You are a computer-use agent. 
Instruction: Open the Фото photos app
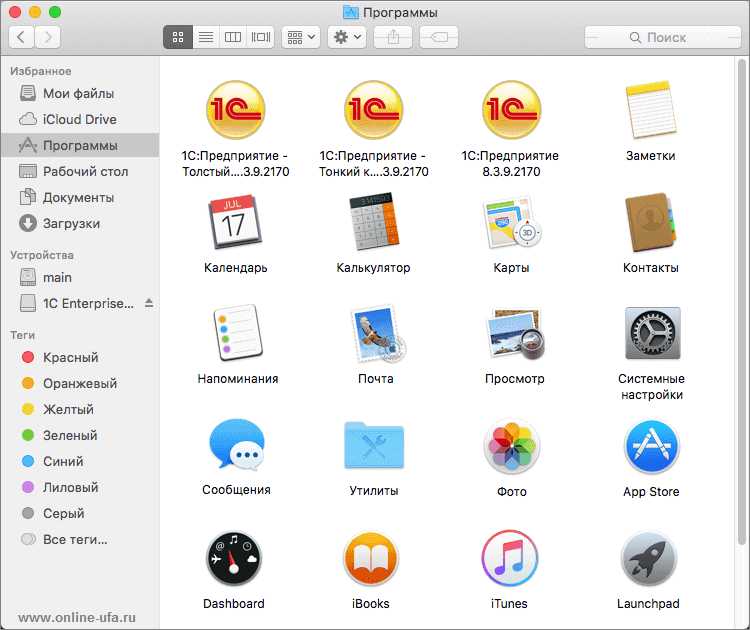click(511, 446)
